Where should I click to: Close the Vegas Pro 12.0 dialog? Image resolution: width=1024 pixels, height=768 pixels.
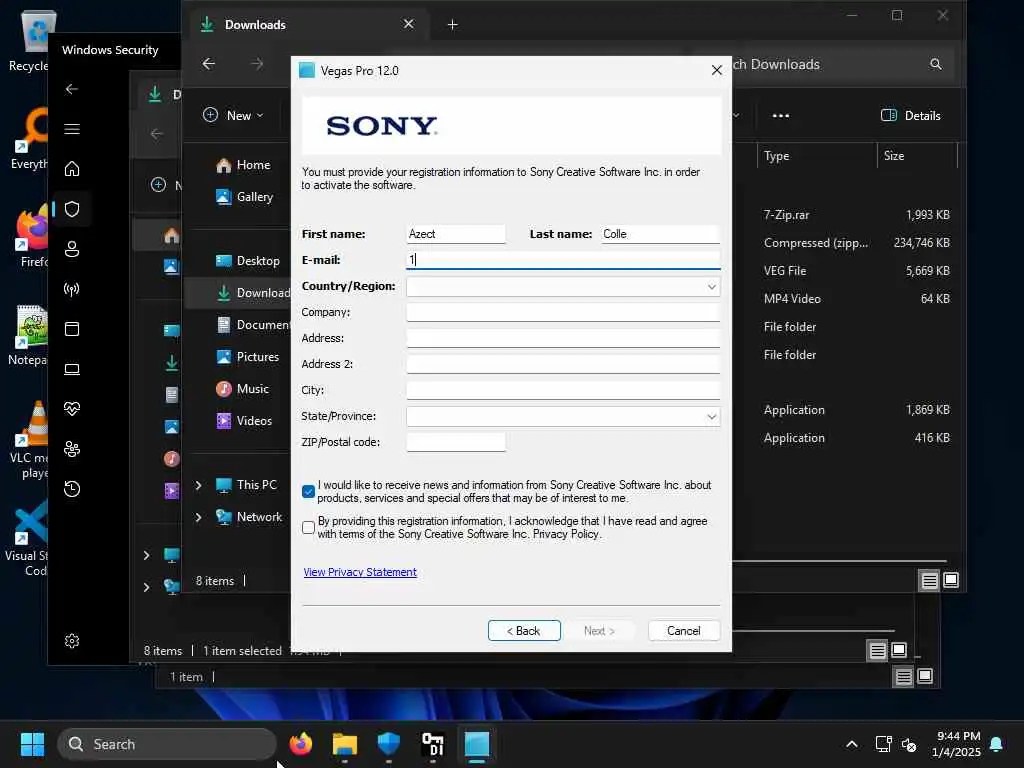[716, 71]
